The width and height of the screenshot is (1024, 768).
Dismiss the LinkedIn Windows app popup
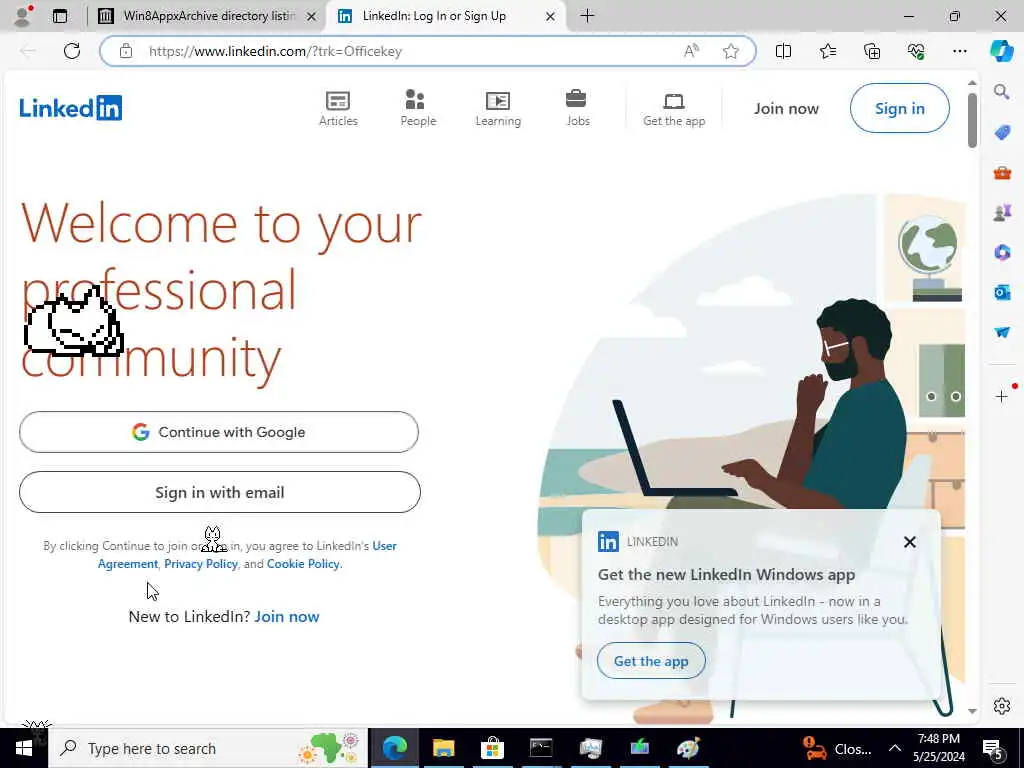click(x=909, y=542)
